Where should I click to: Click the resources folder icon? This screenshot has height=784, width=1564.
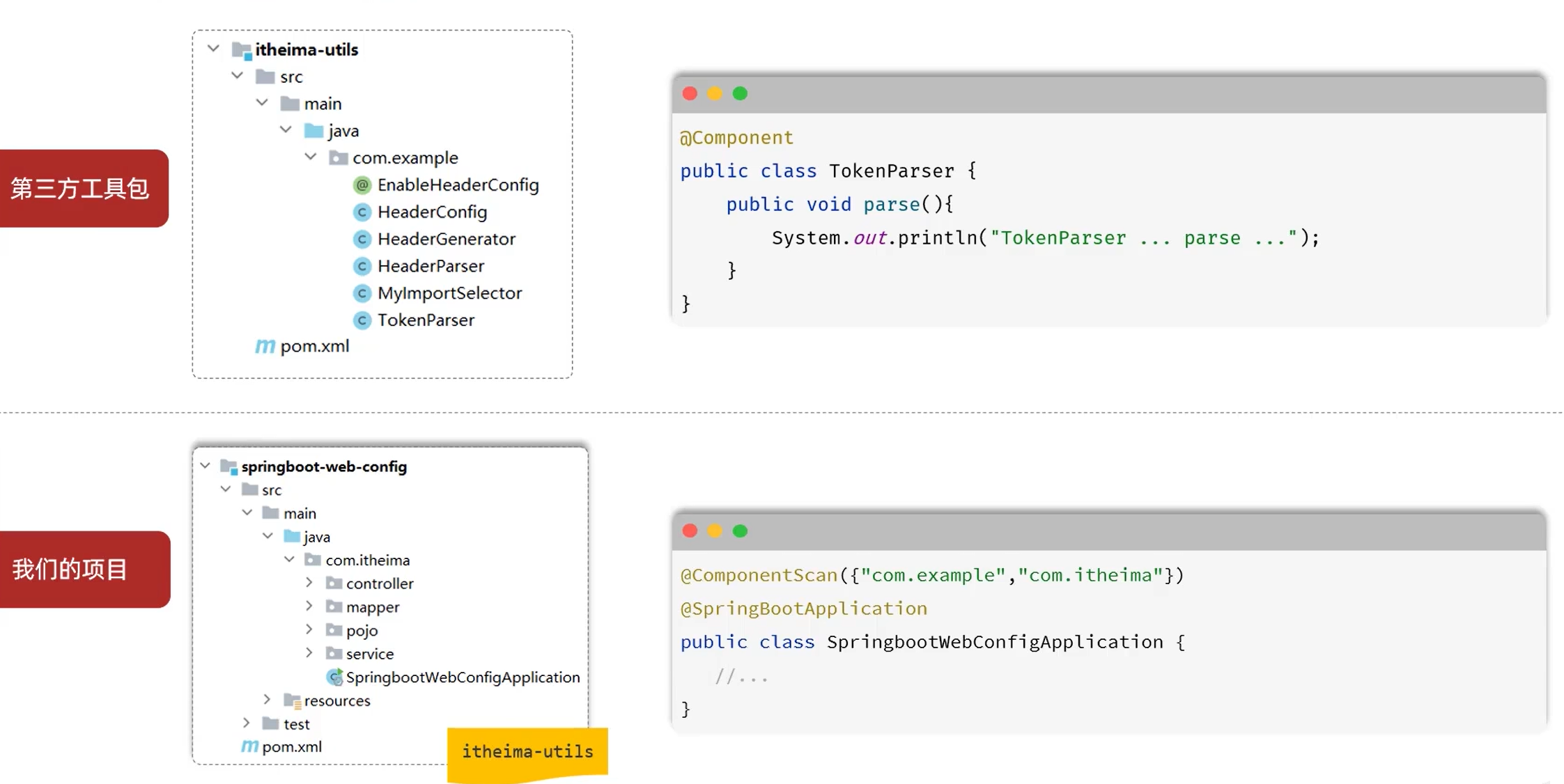point(293,700)
